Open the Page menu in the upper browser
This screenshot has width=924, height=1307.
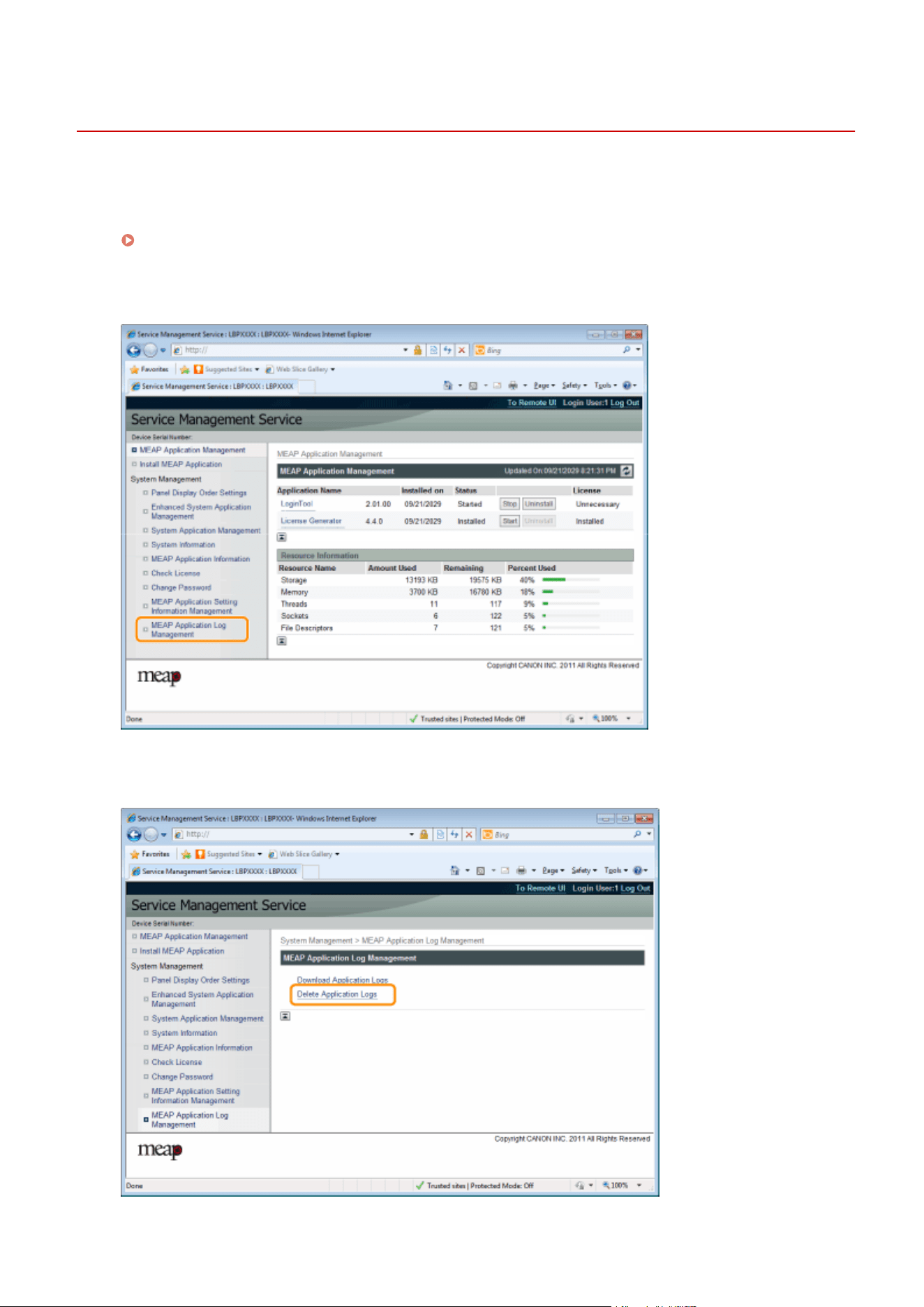pos(544,385)
